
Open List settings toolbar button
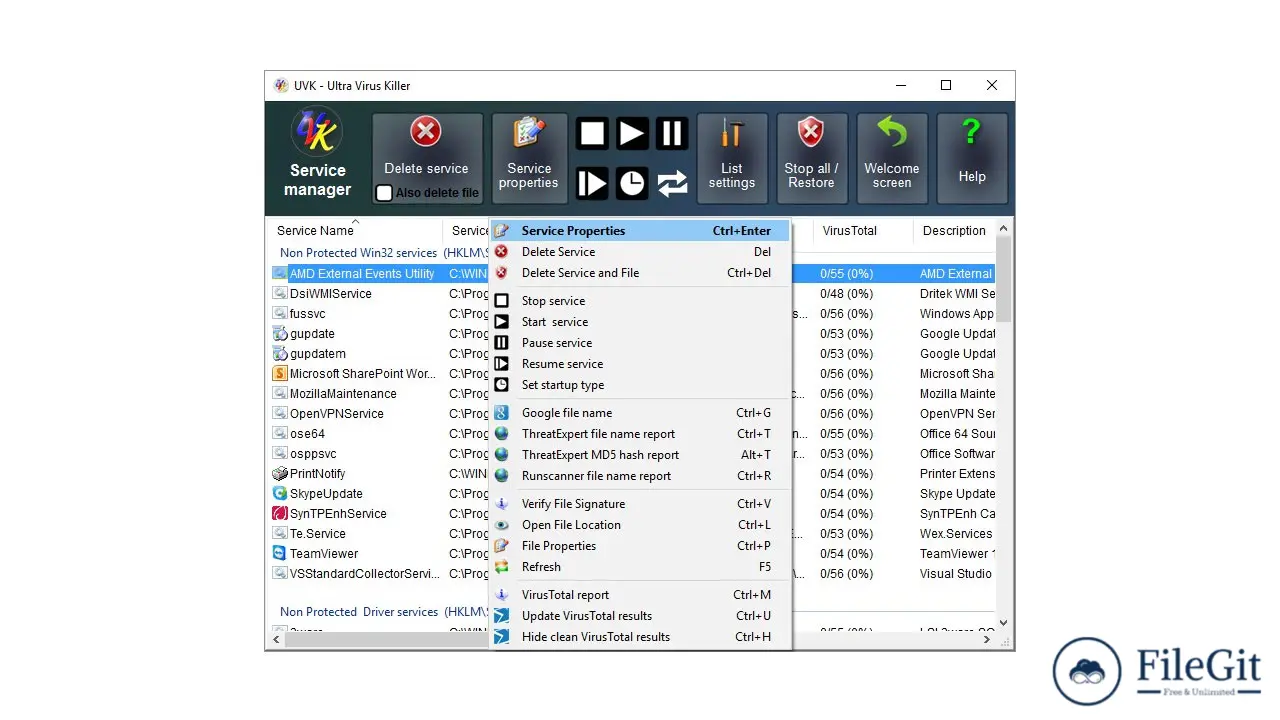point(732,158)
